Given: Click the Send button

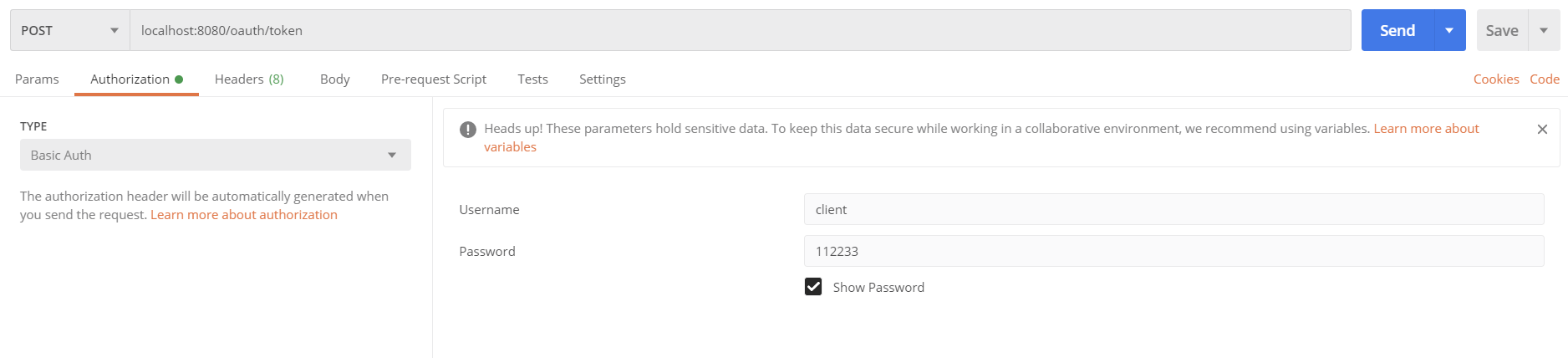Looking at the screenshot, I should point(1397,31).
